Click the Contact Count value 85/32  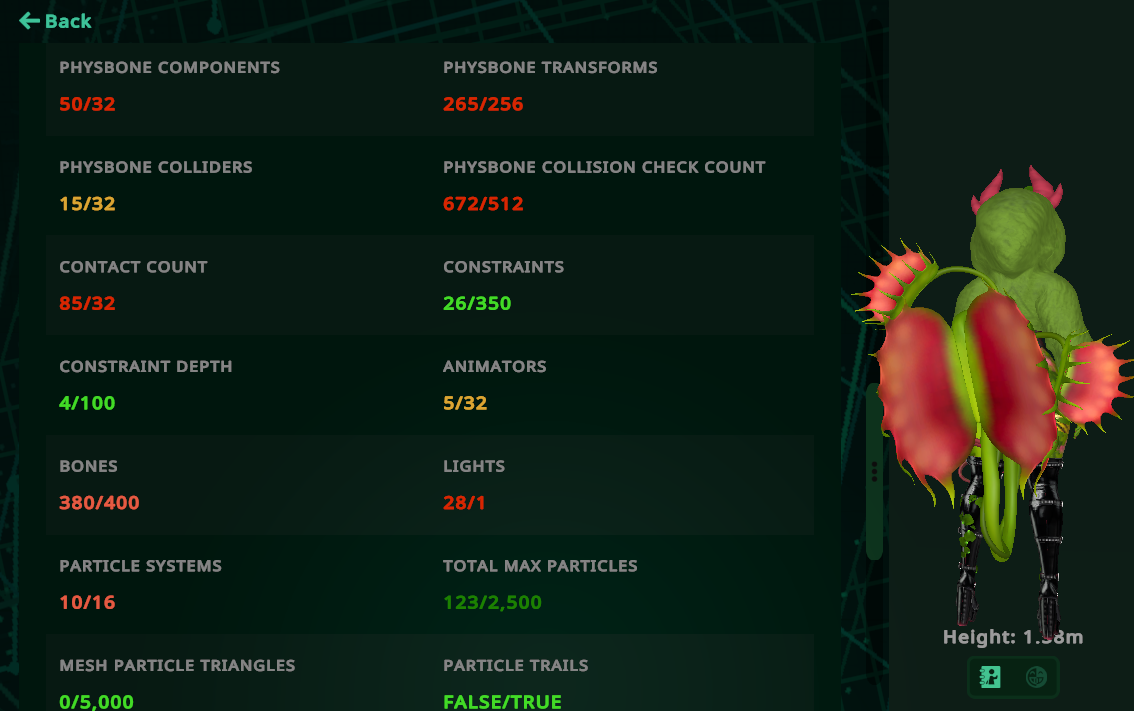(88, 304)
